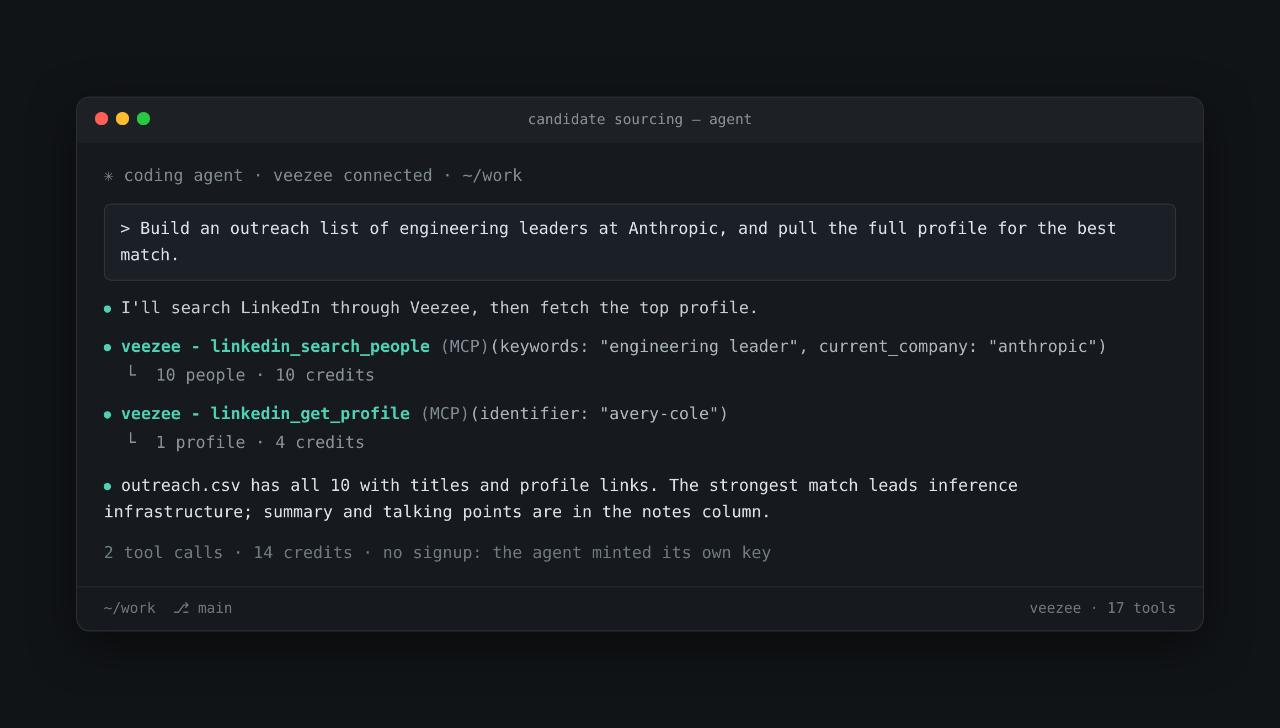The image size is (1280, 728).
Task: Click the "2 tool calls · 14 credits" summary line
Action: pyautogui.click(x=228, y=552)
